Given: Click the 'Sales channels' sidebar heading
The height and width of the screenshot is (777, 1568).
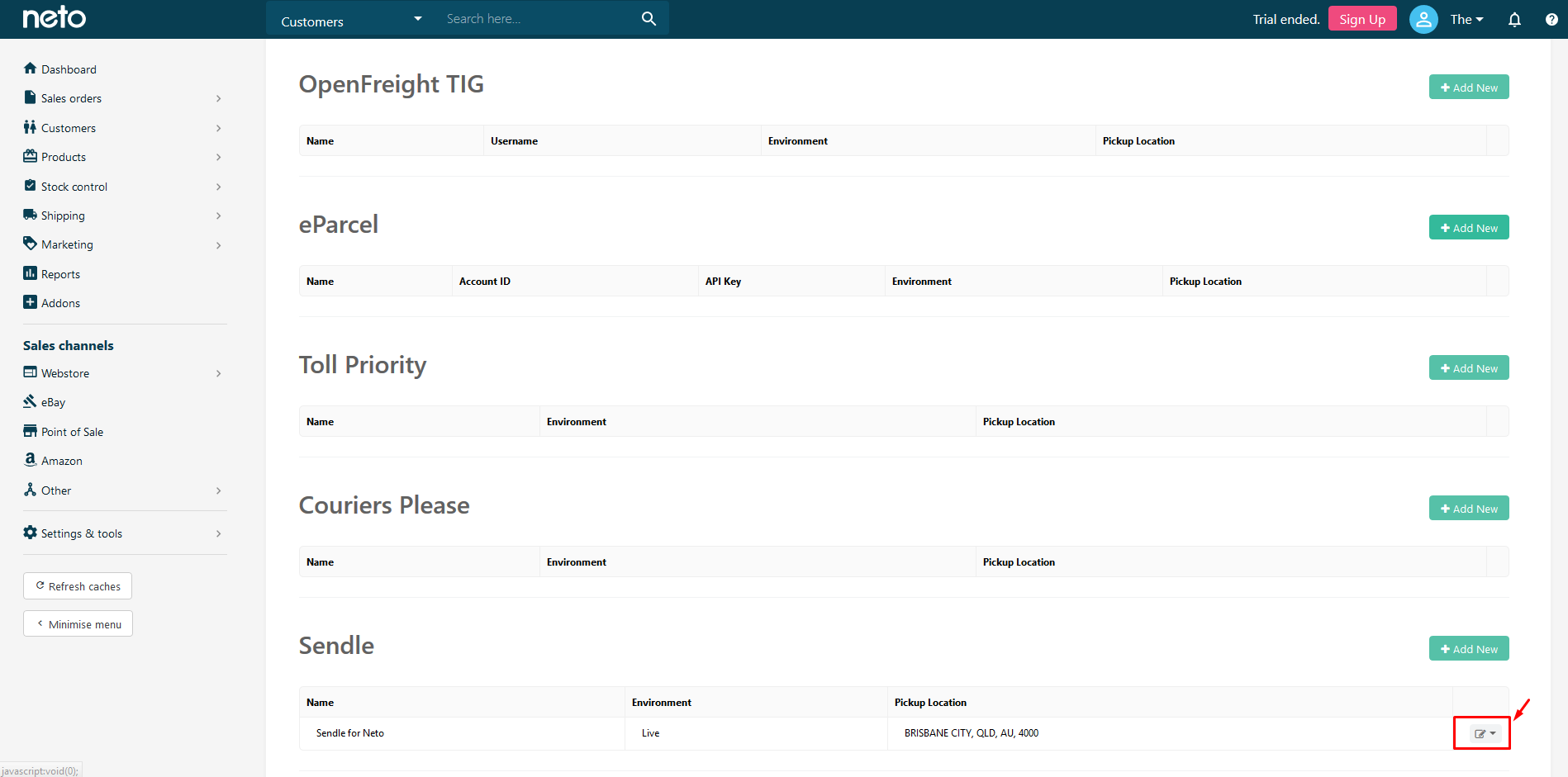Looking at the screenshot, I should [x=69, y=345].
